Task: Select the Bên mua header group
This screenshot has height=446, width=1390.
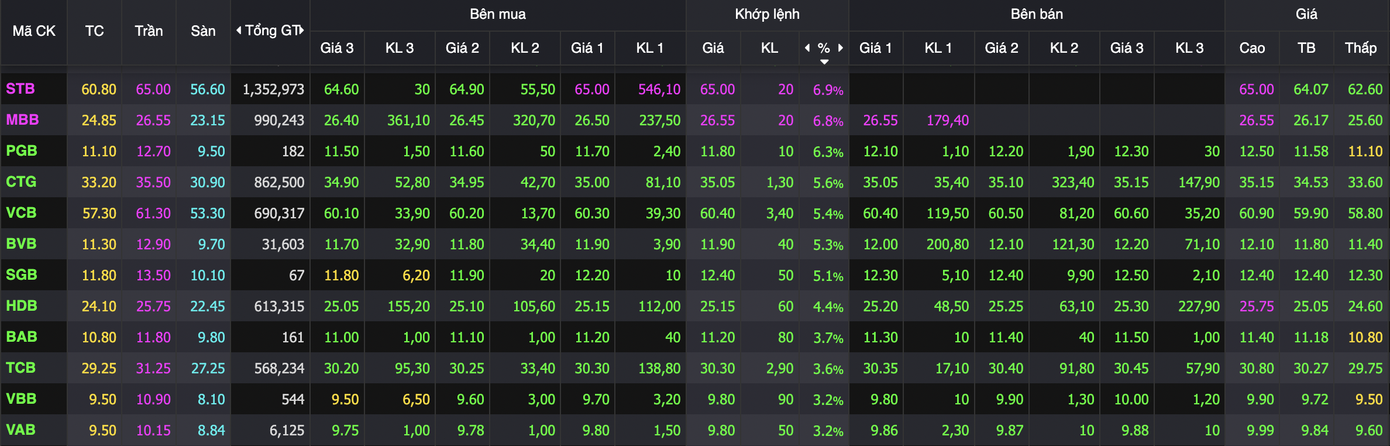Action: point(497,14)
